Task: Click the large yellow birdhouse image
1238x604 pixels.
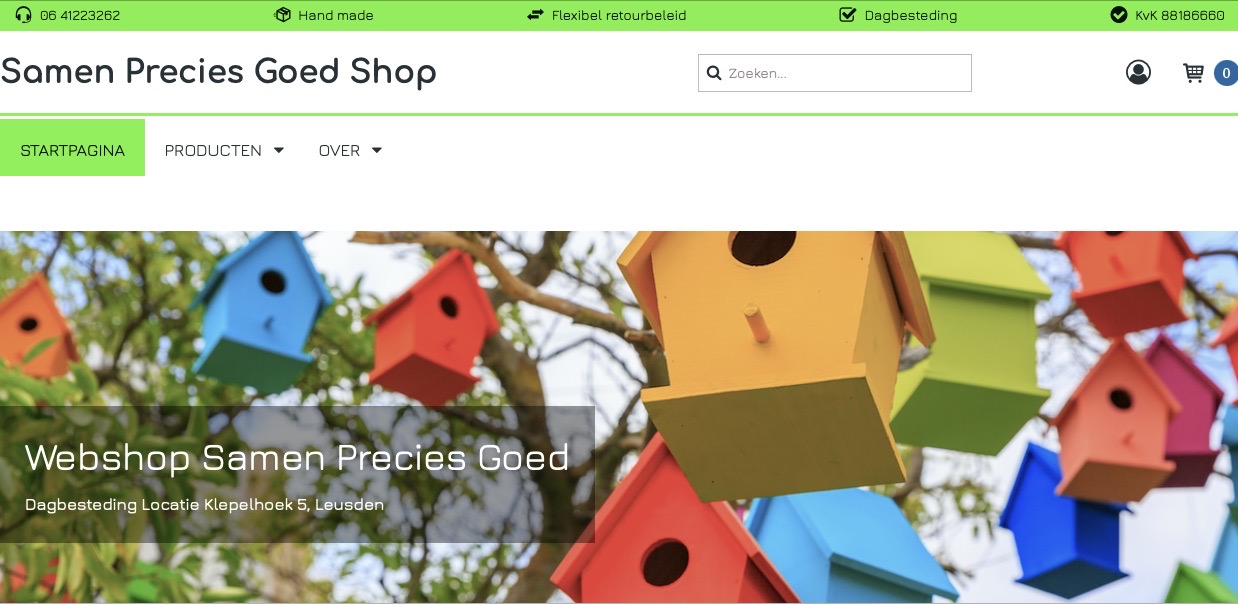Action: point(775,360)
